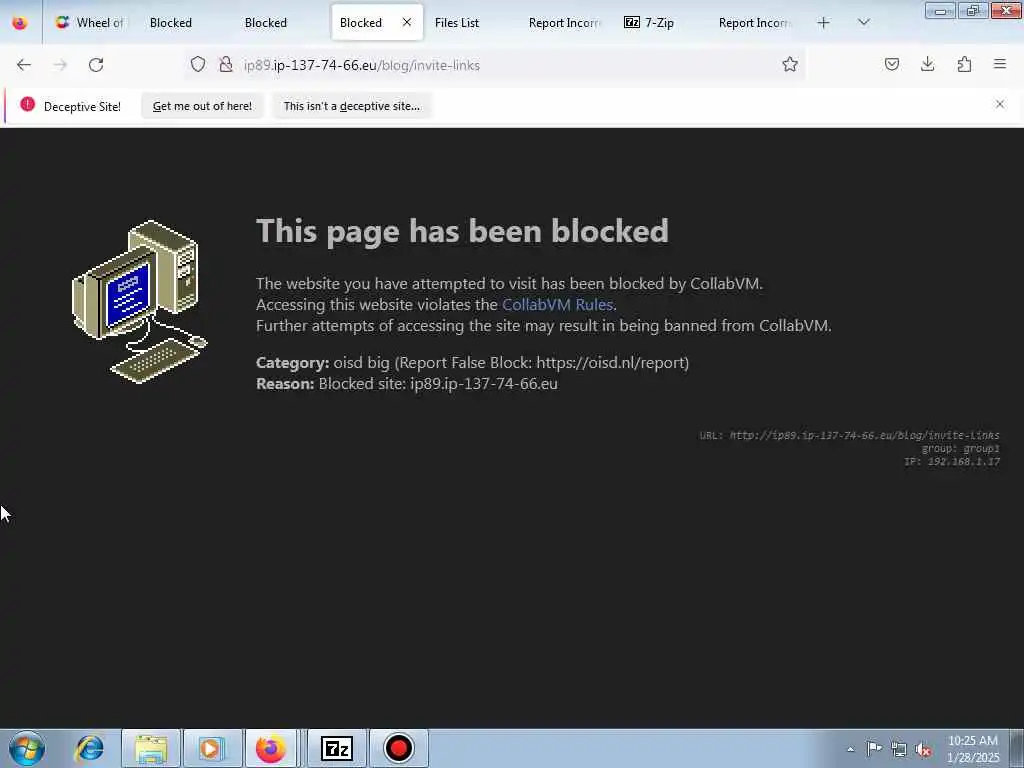Click the forward navigation arrow
1024x768 pixels.
[x=60, y=65]
